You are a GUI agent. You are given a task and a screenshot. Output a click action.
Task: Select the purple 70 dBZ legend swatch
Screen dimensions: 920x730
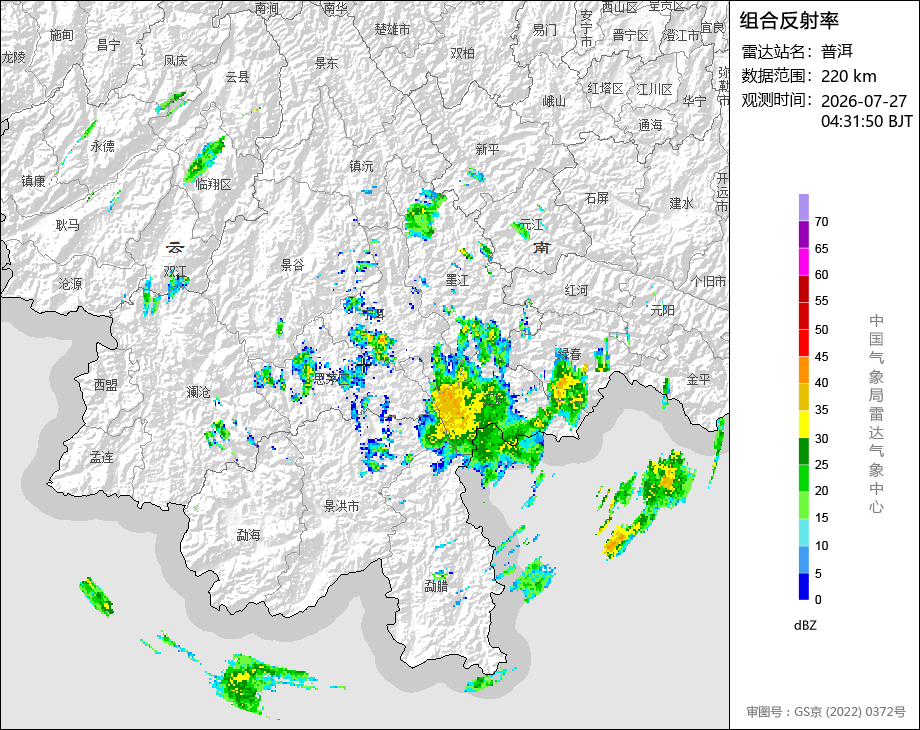804,208
